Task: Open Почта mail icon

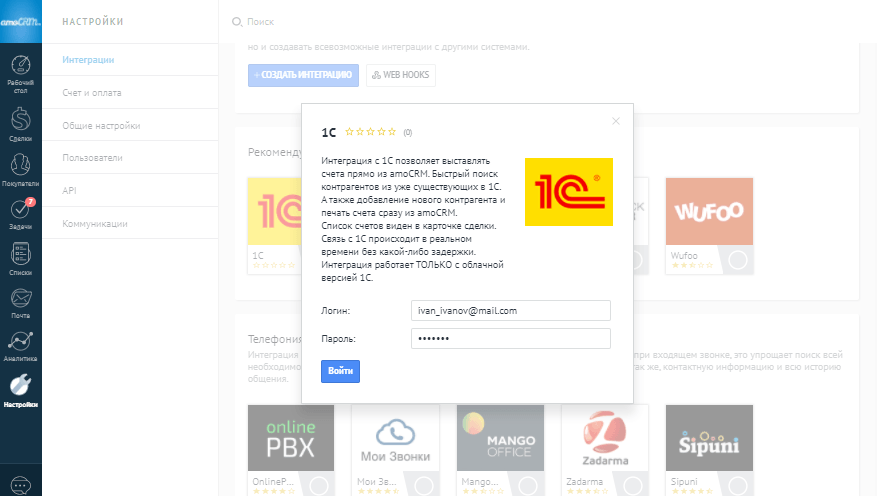Action: click(21, 303)
